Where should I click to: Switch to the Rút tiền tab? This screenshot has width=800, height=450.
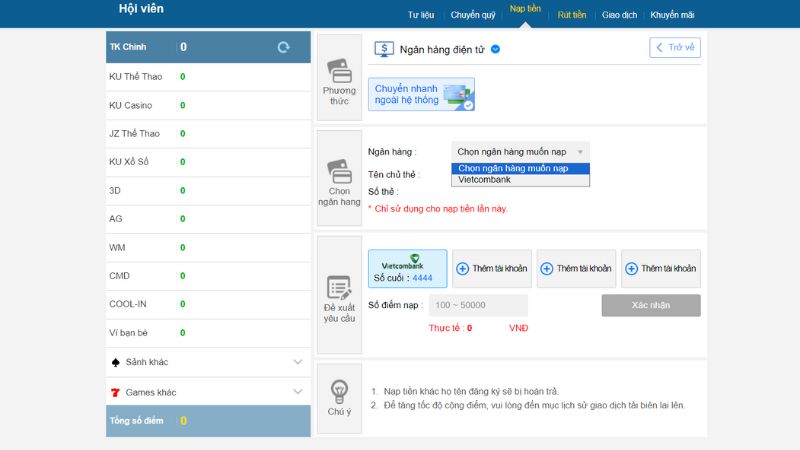572,14
